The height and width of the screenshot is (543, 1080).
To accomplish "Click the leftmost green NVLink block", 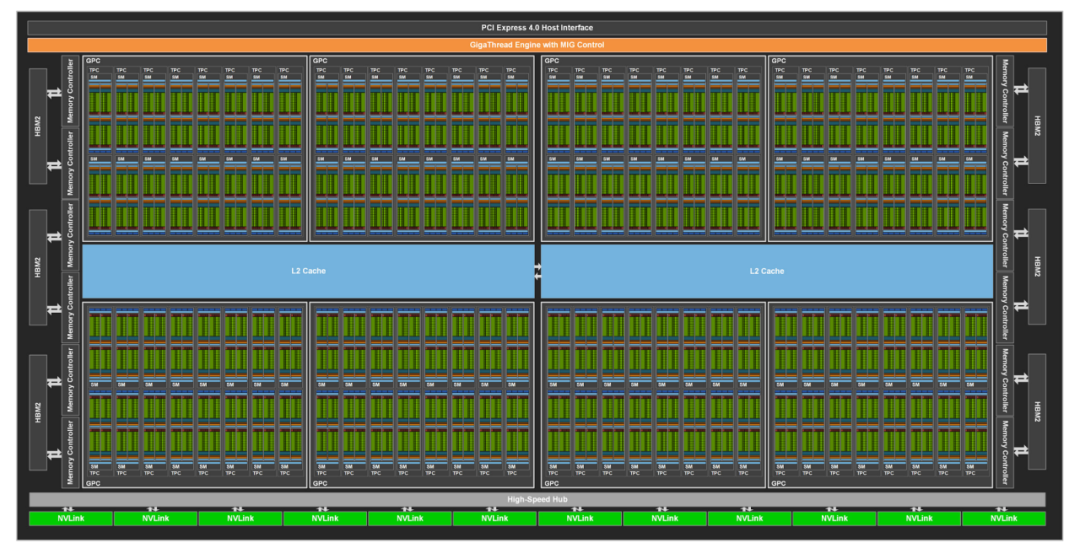I will point(71,518).
